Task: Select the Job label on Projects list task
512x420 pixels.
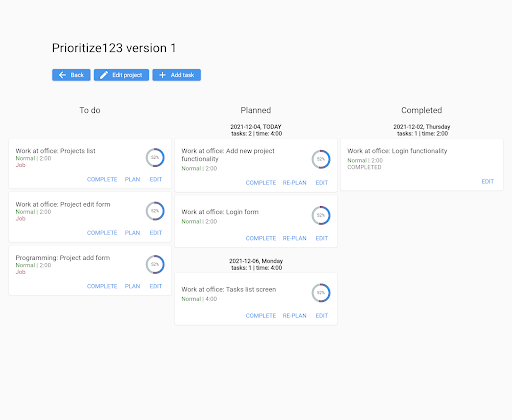Action: click(x=21, y=165)
